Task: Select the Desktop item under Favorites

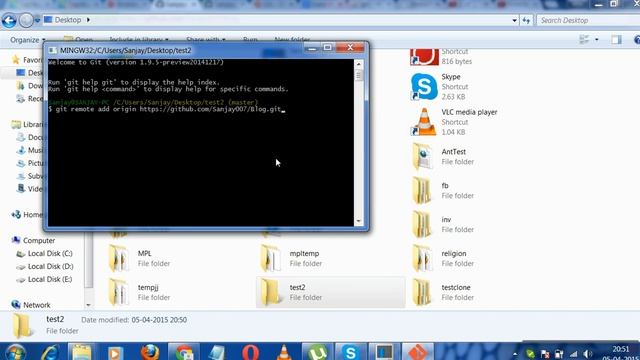Action: [x=29, y=73]
